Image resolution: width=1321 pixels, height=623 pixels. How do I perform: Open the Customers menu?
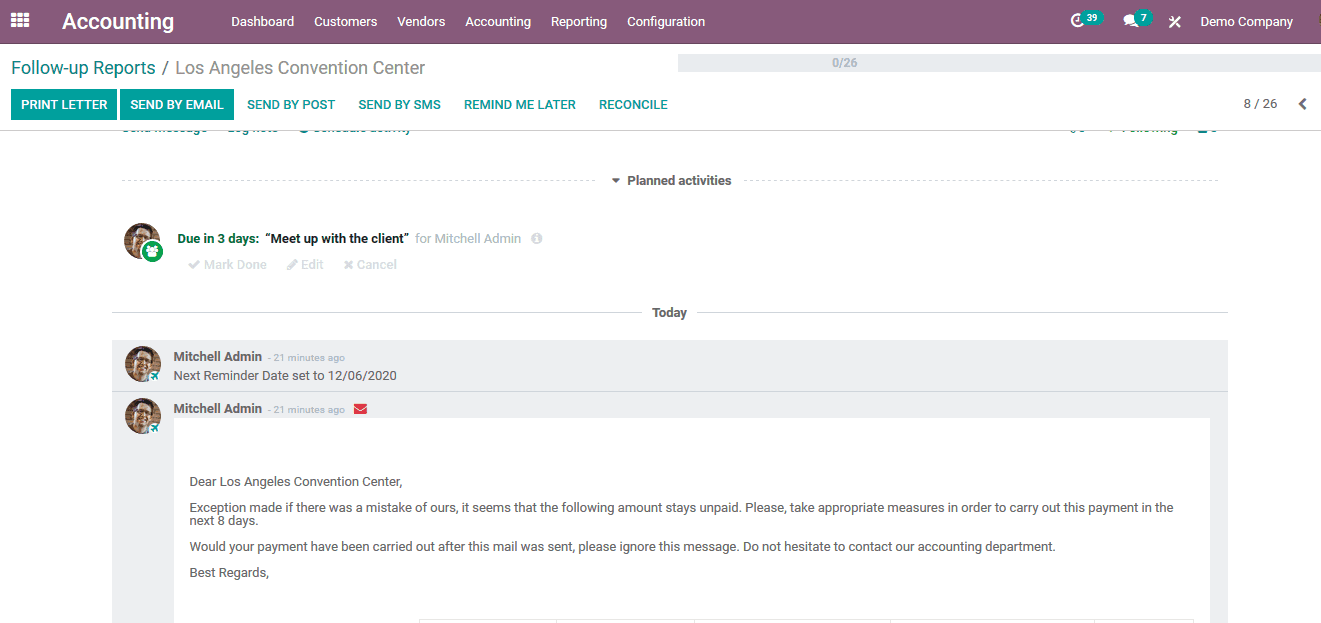(x=345, y=21)
